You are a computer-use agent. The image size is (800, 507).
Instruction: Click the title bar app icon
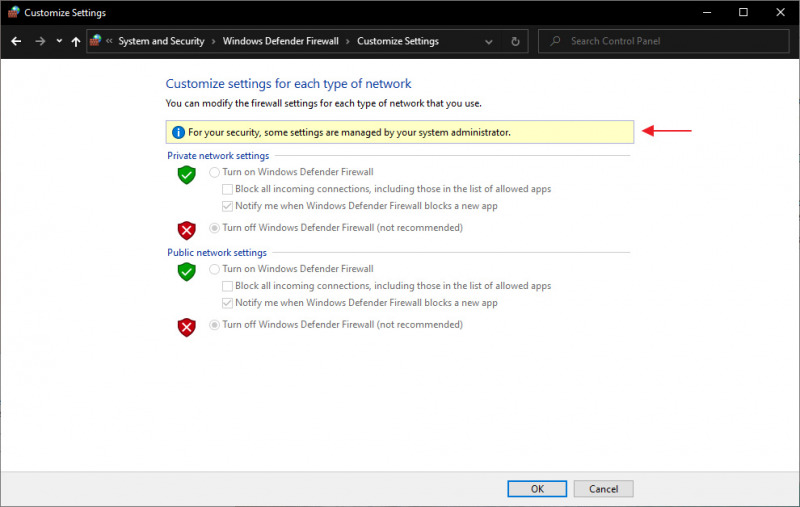coord(13,12)
